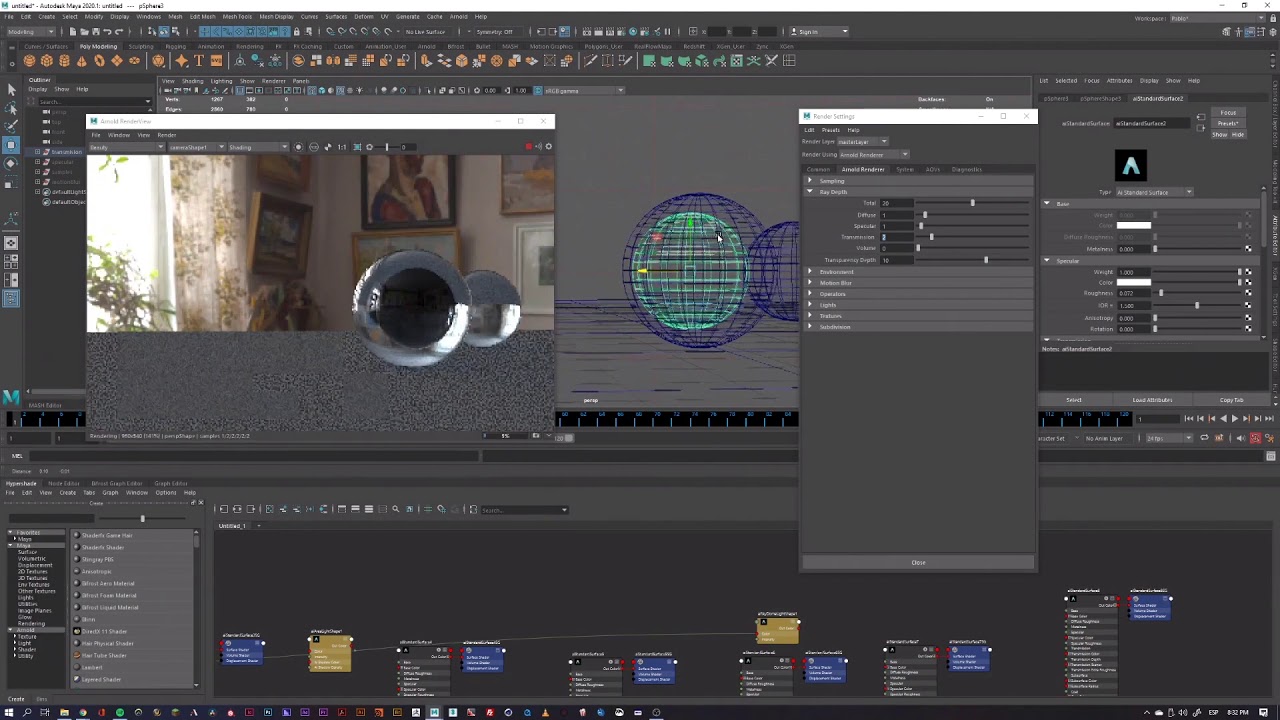Image resolution: width=1280 pixels, height=720 pixels.
Task: Open the Type Ai Standard Surface dropdown
Action: [x=1153, y=192]
